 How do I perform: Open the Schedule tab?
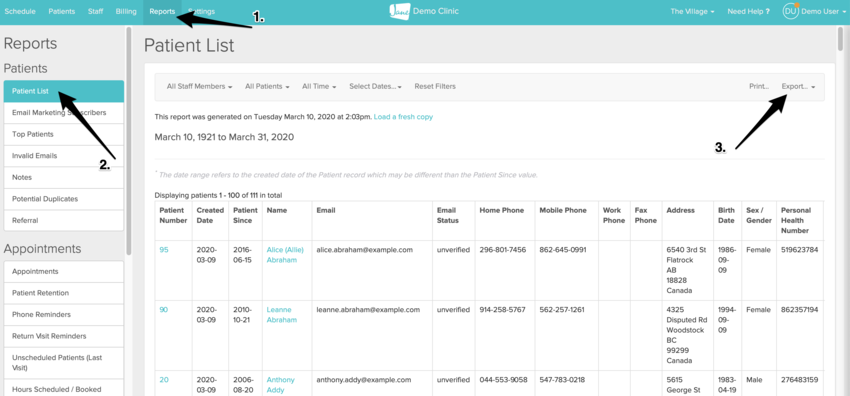pos(20,11)
